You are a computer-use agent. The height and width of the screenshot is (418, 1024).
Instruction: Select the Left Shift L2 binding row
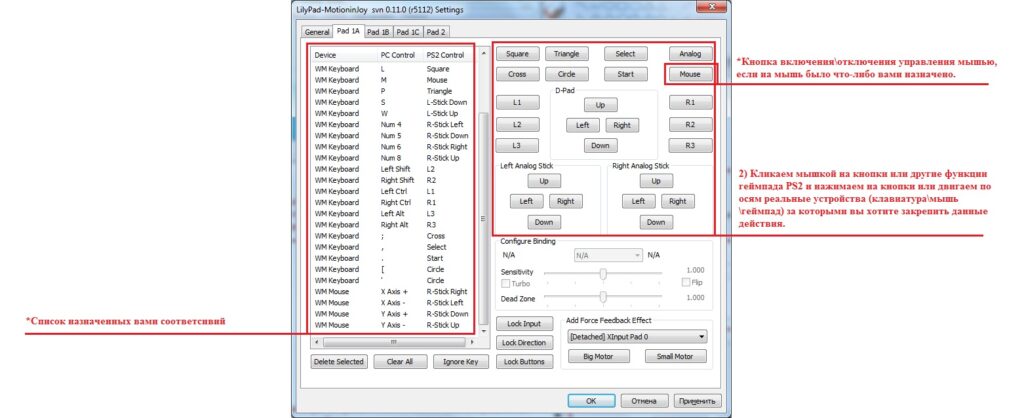coord(392,169)
